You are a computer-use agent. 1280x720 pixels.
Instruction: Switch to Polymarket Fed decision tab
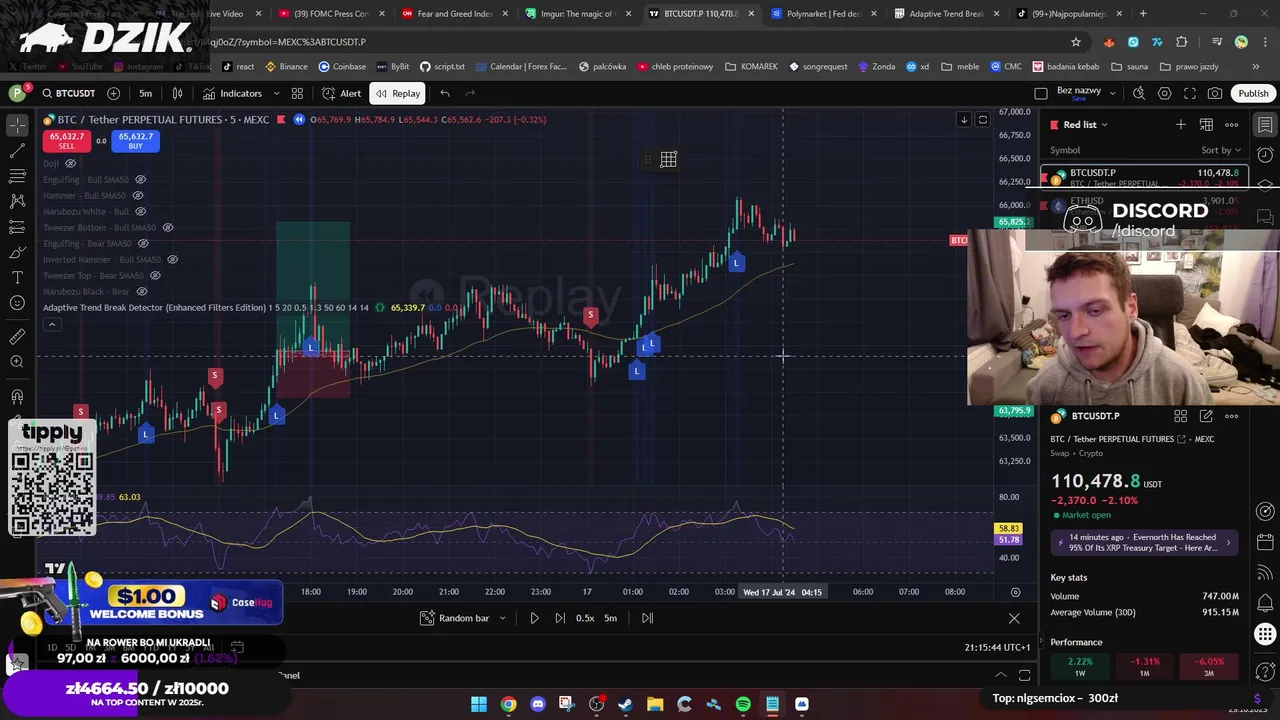click(823, 14)
